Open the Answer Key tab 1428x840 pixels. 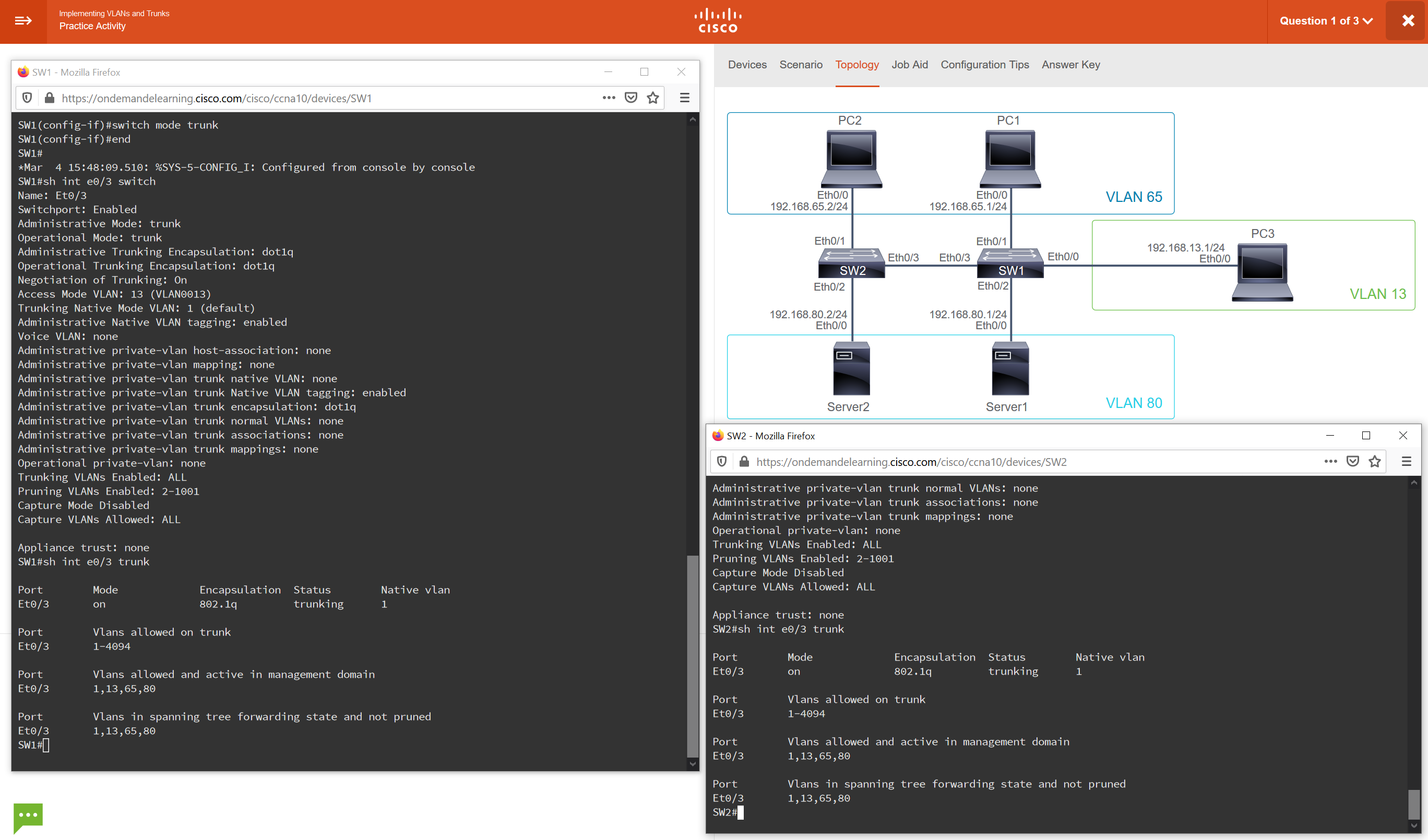1070,65
